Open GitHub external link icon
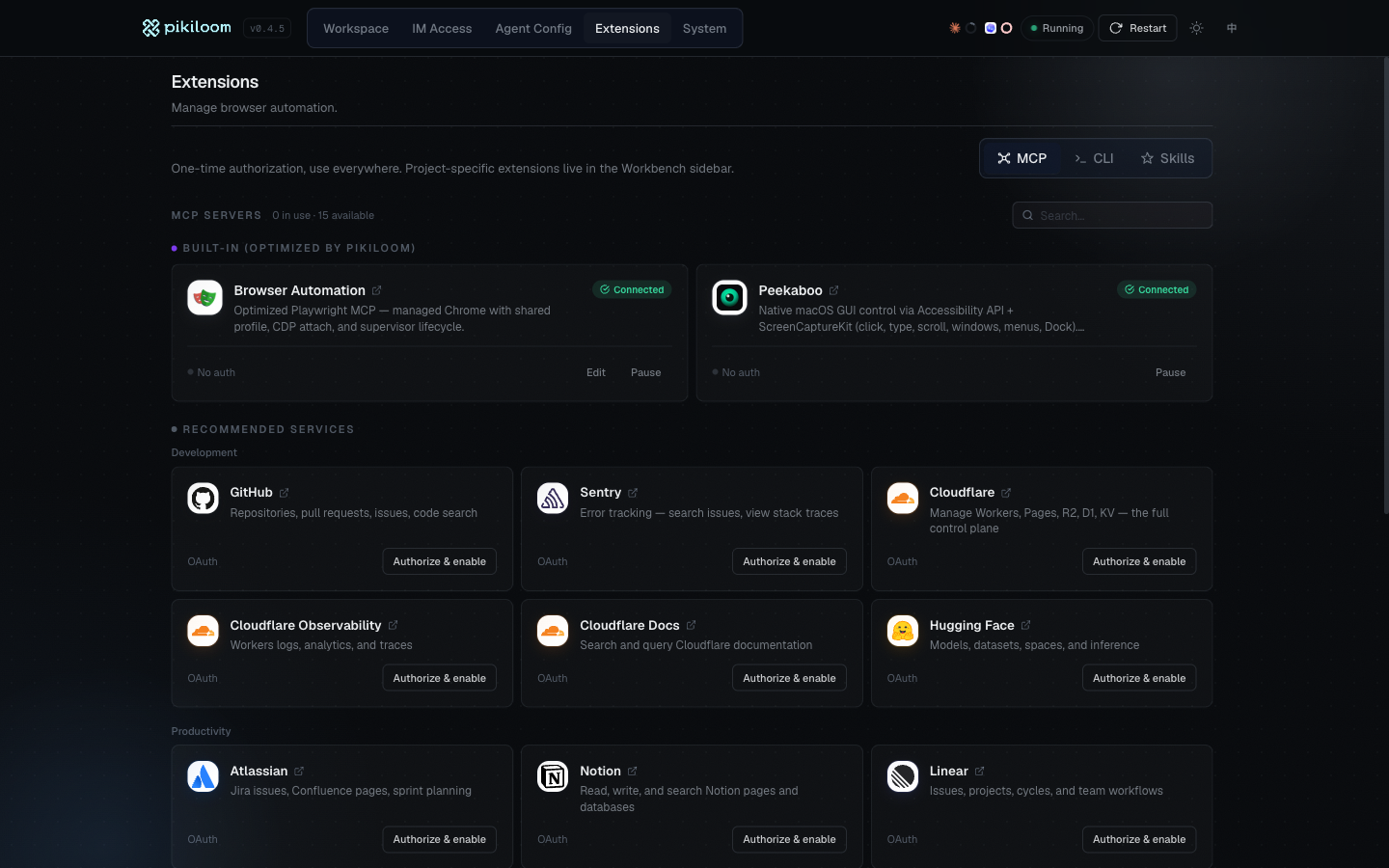Image resolution: width=1389 pixels, height=868 pixels. [285, 493]
